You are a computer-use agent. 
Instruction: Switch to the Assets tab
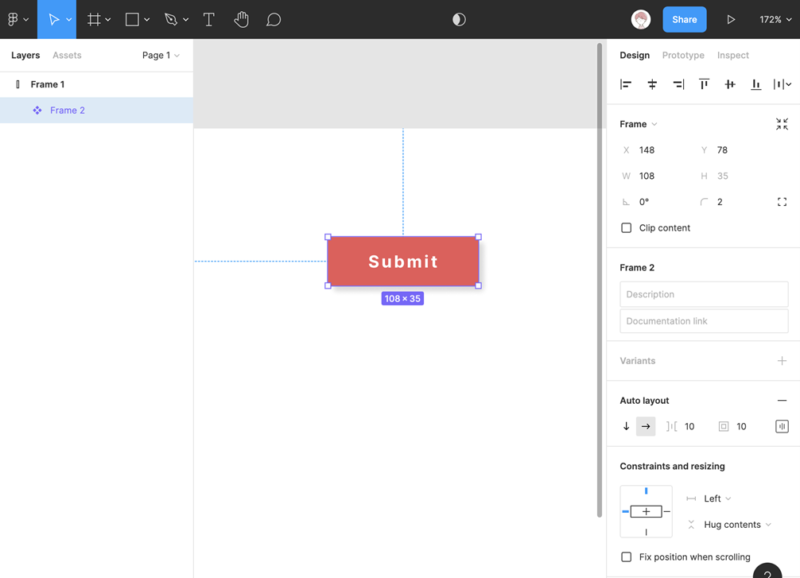pos(67,55)
